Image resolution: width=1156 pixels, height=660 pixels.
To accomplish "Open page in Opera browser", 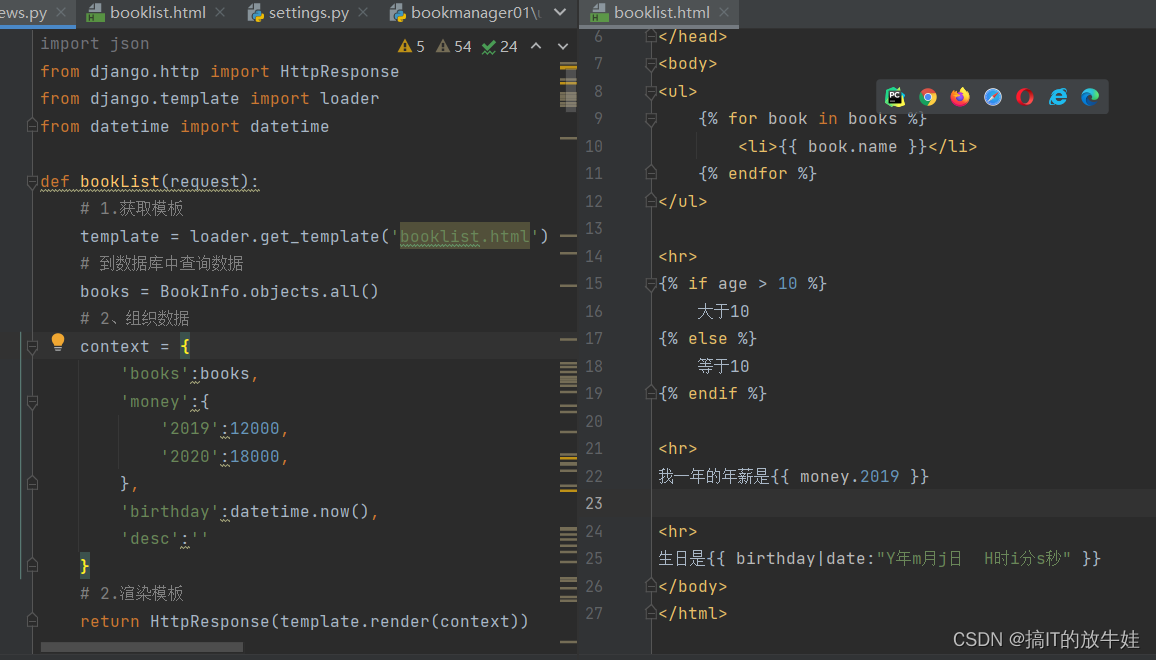I will click(x=1025, y=97).
